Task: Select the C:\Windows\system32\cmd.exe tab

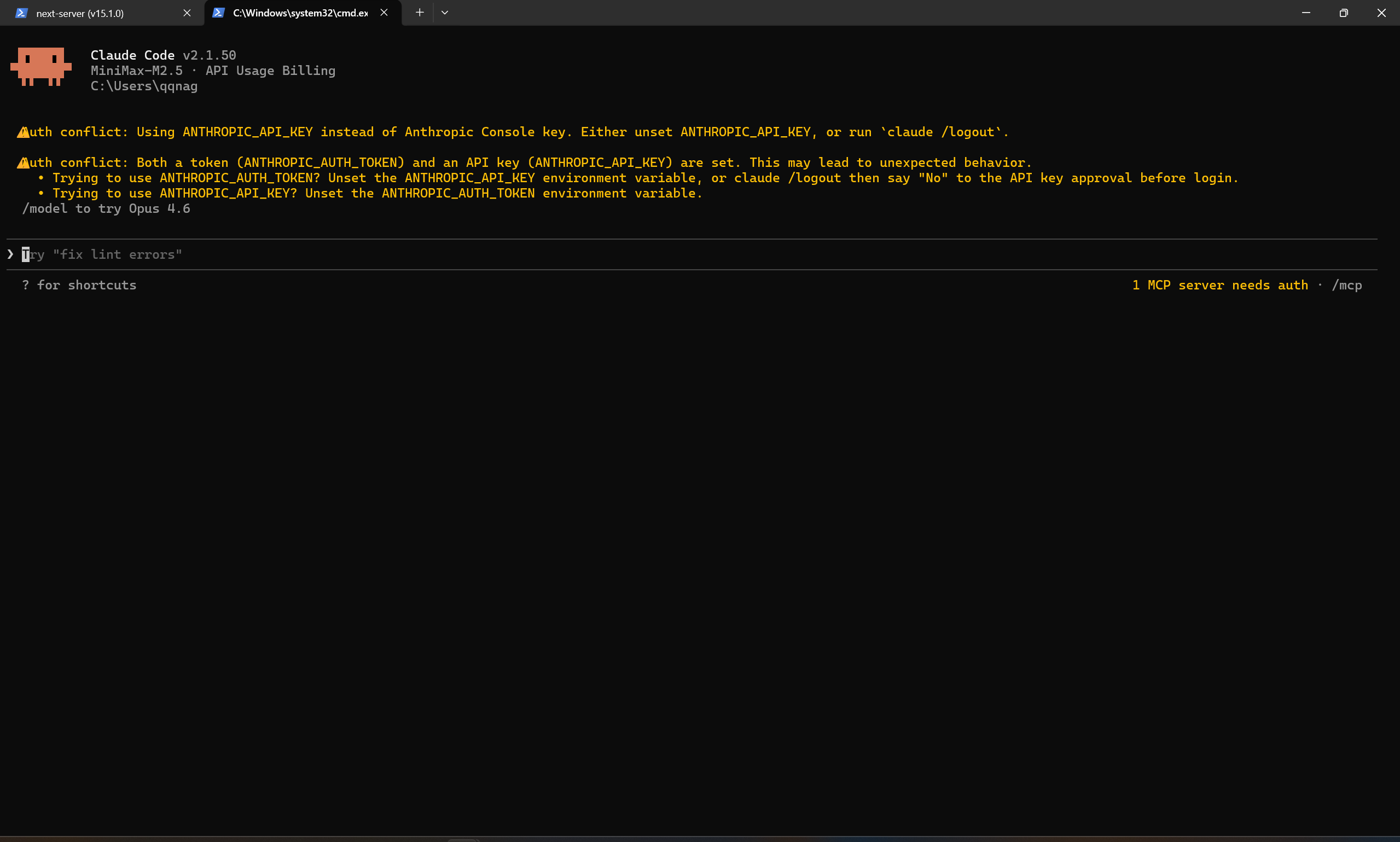Action: point(300,13)
